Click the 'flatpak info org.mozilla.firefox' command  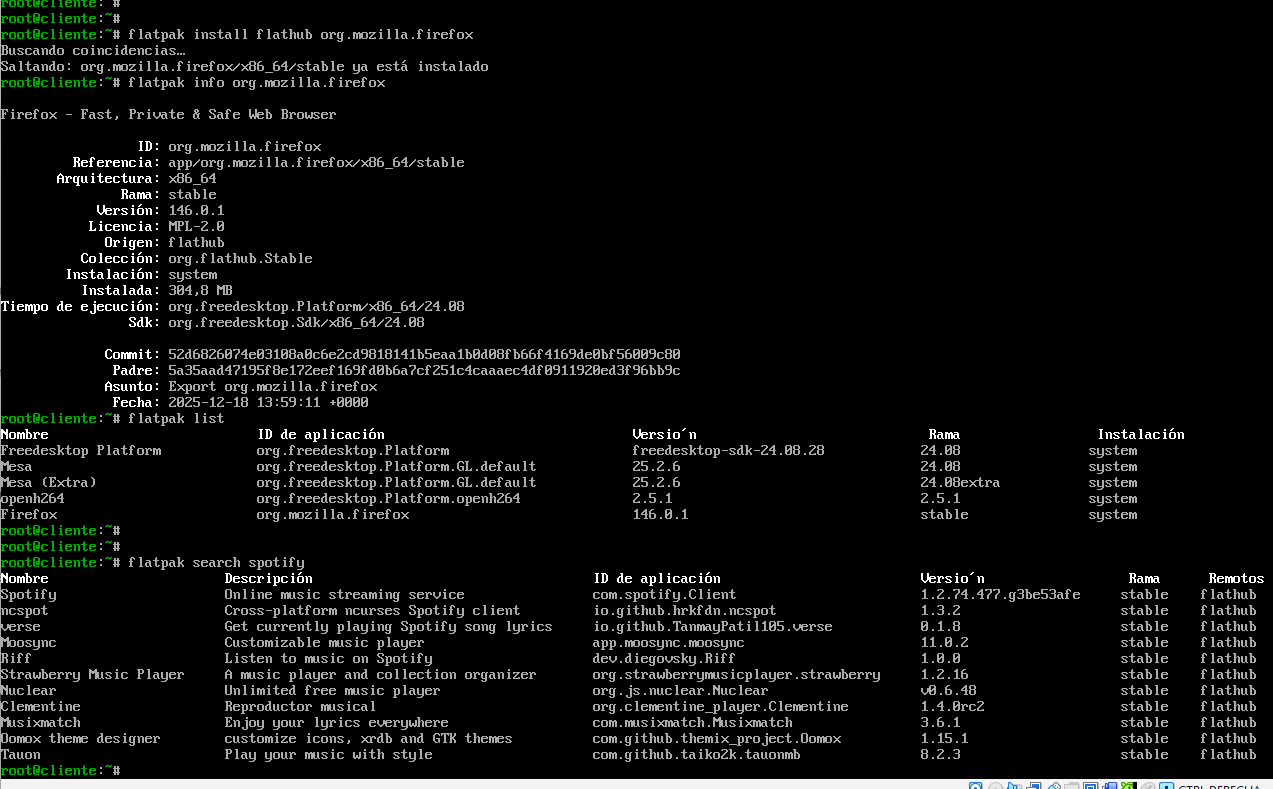point(256,82)
